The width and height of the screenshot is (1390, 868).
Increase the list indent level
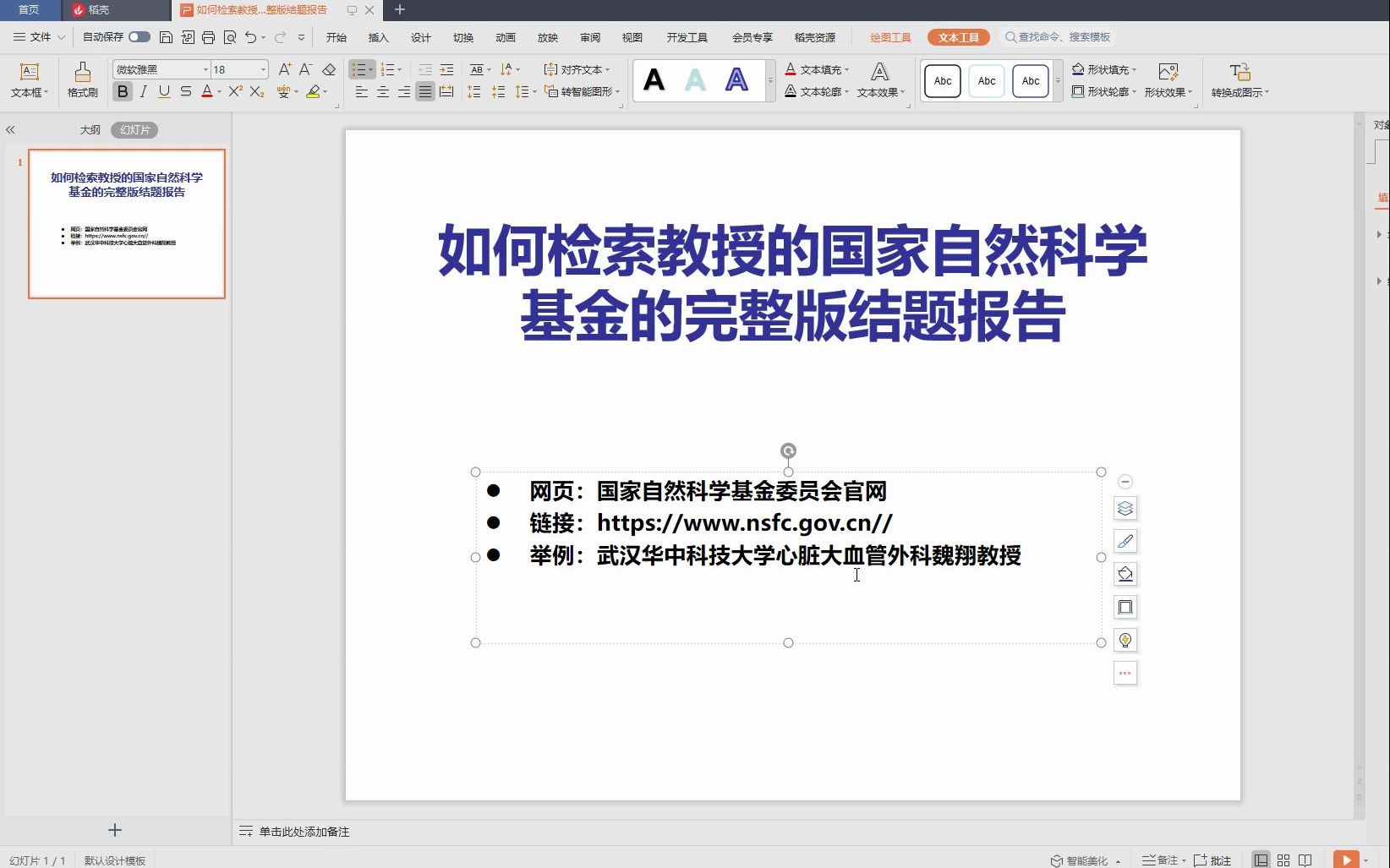446,69
